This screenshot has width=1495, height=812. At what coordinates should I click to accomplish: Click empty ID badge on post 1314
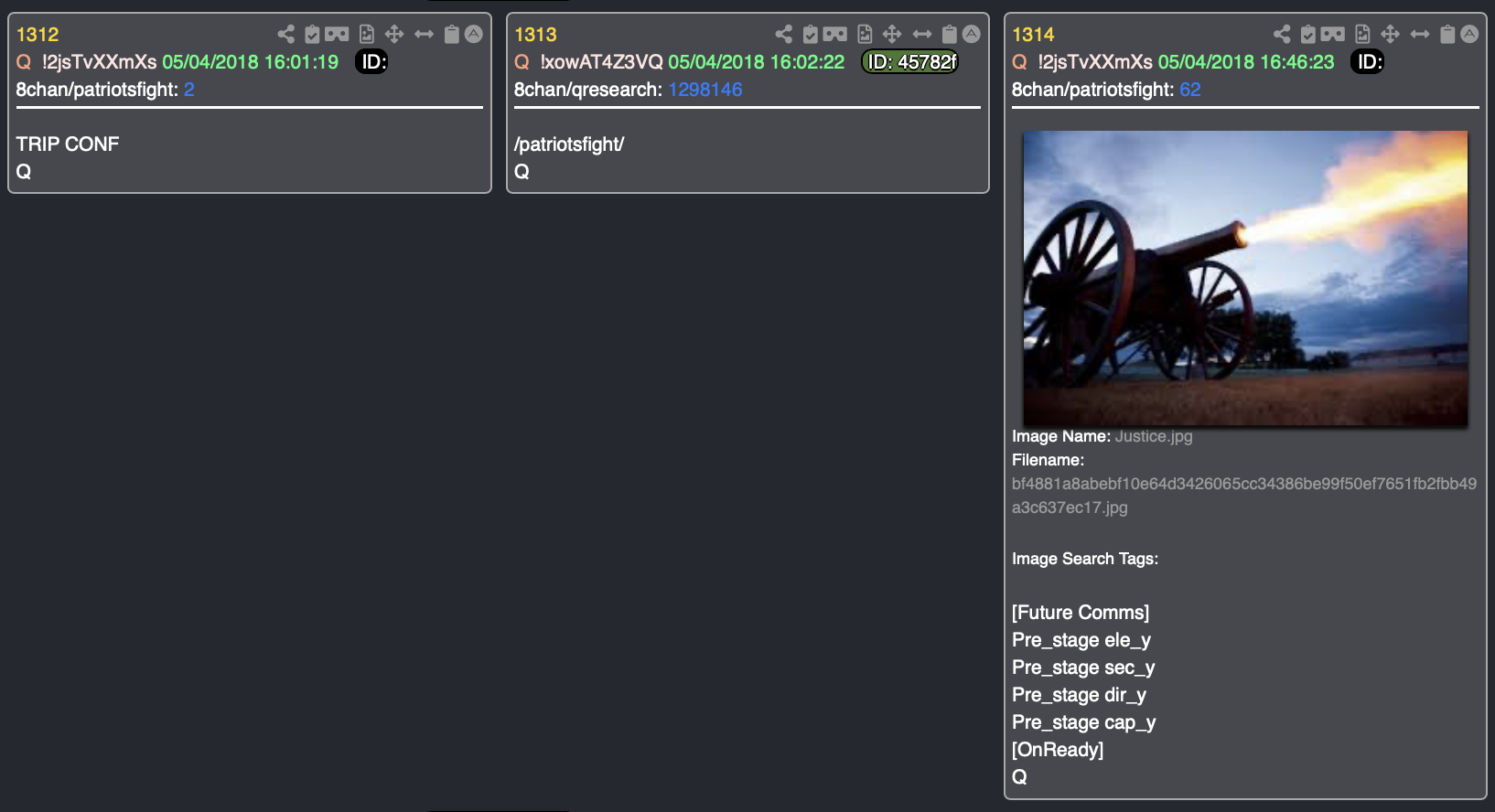[x=1368, y=62]
